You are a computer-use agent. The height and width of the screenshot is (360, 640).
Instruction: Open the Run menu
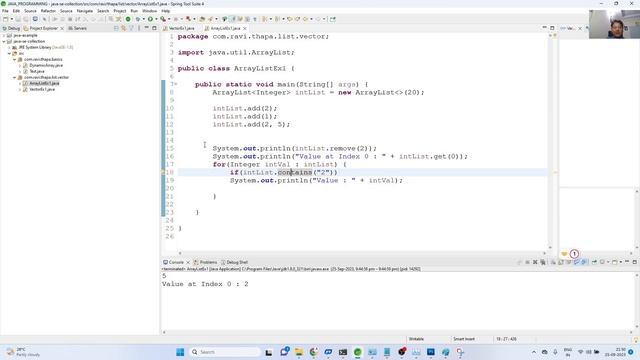134,11
